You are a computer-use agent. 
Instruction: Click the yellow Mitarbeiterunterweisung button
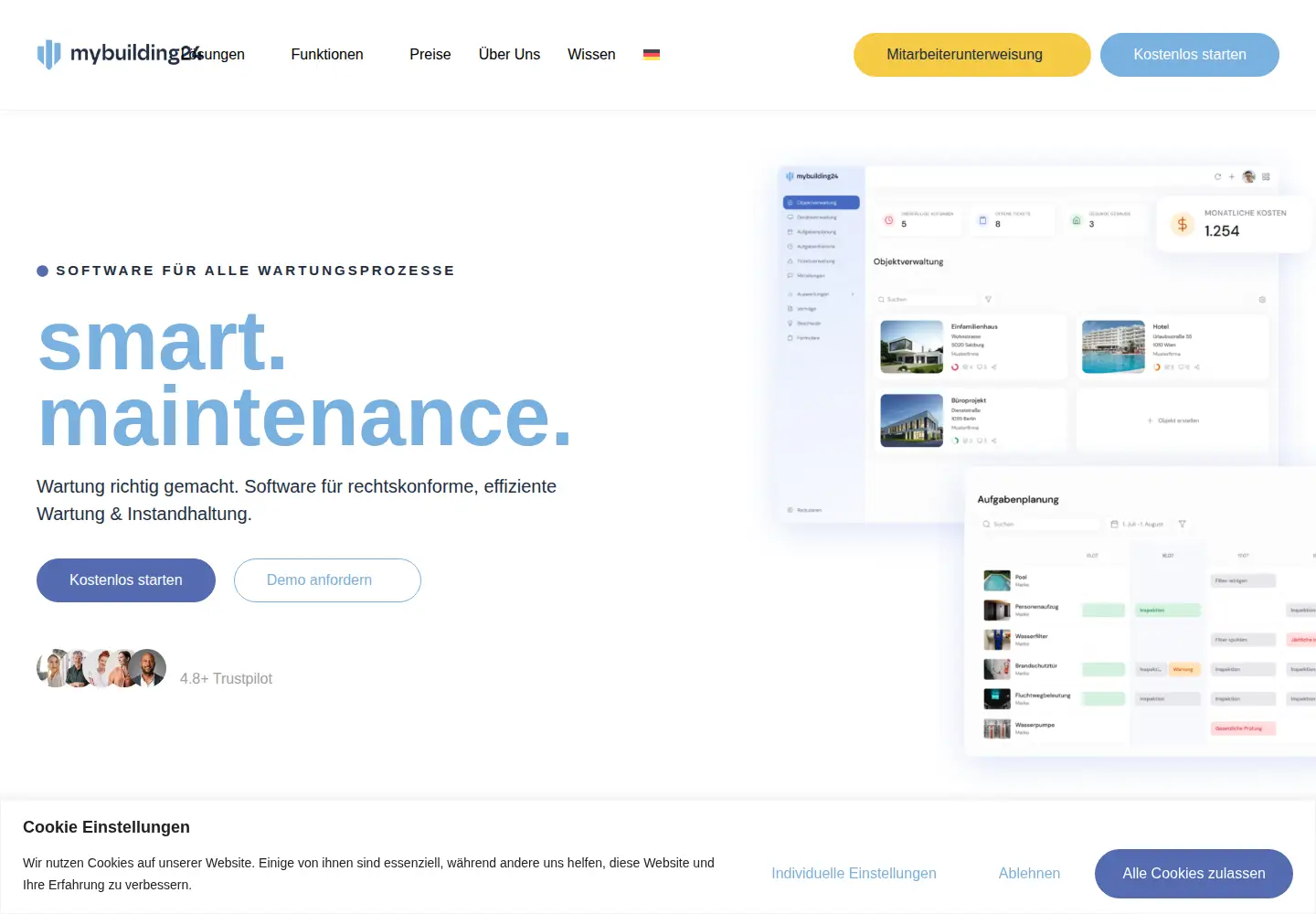[x=972, y=55]
